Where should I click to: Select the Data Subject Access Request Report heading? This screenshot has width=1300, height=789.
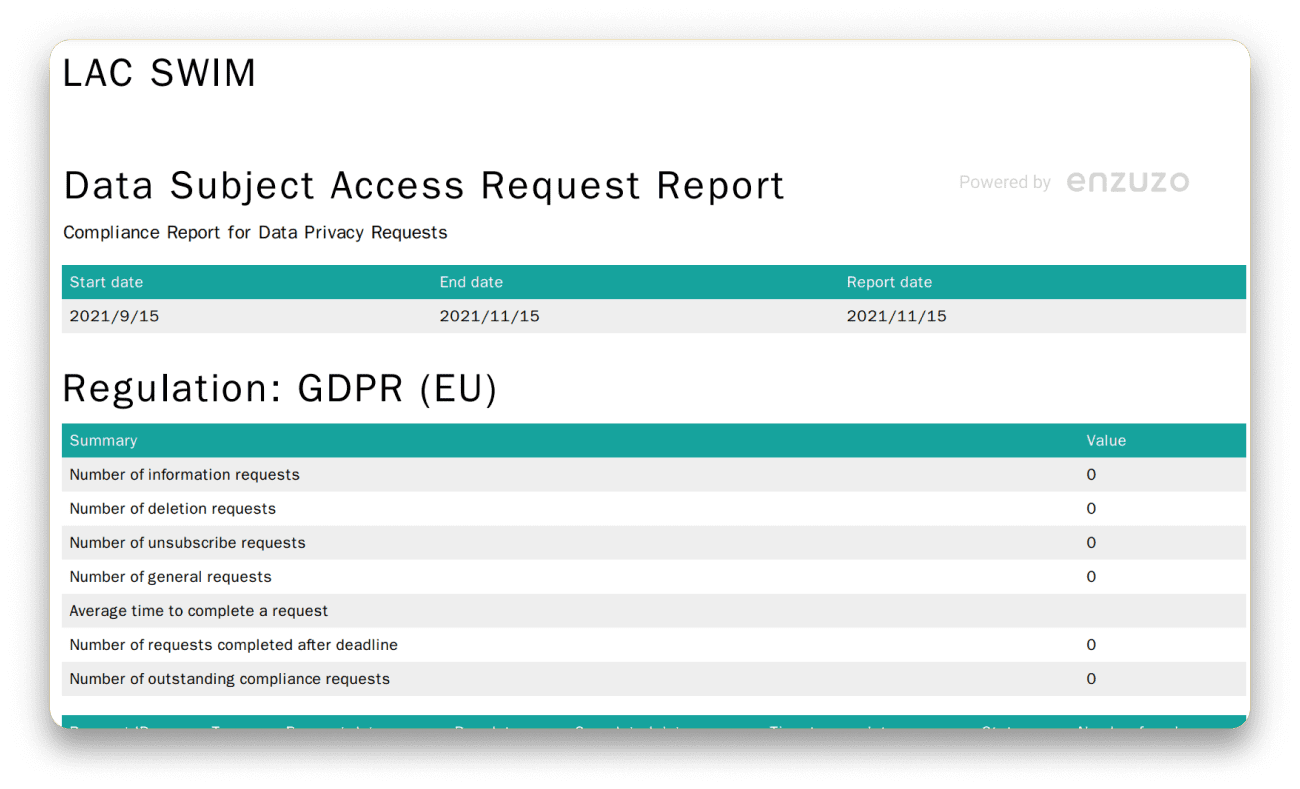click(x=424, y=186)
